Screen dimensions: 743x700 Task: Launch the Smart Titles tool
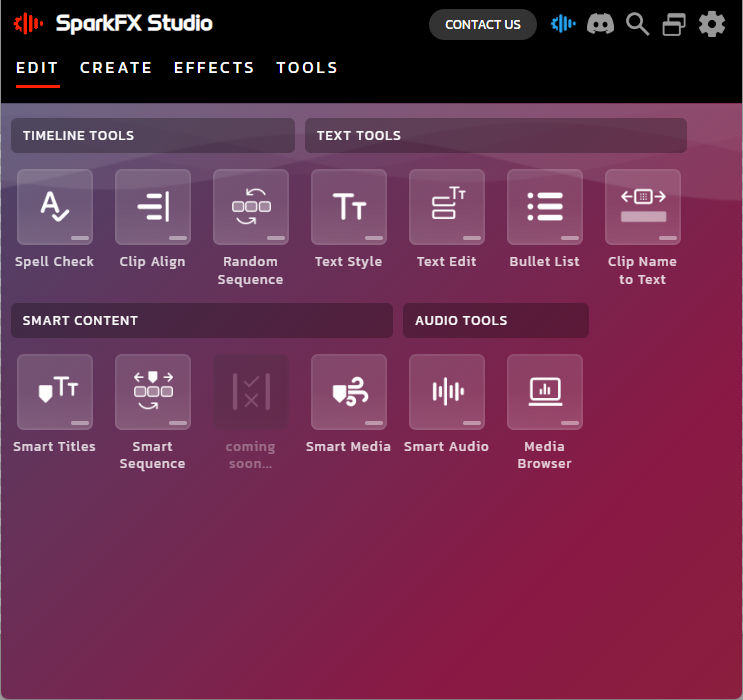pyautogui.click(x=54, y=392)
